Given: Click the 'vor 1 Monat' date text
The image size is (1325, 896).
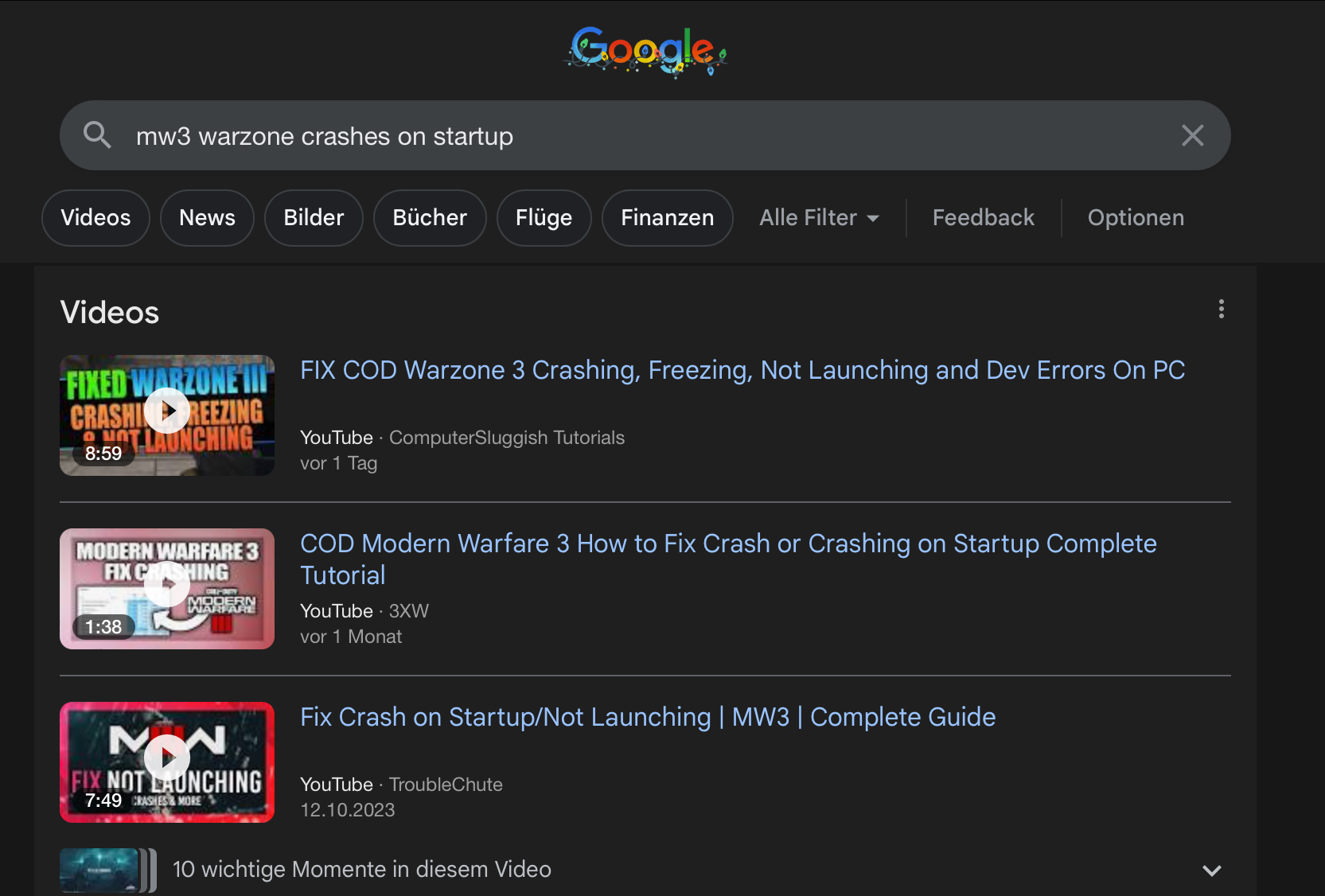Looking at the screenshot, I should pyautogui.click(x=351, y=637).
